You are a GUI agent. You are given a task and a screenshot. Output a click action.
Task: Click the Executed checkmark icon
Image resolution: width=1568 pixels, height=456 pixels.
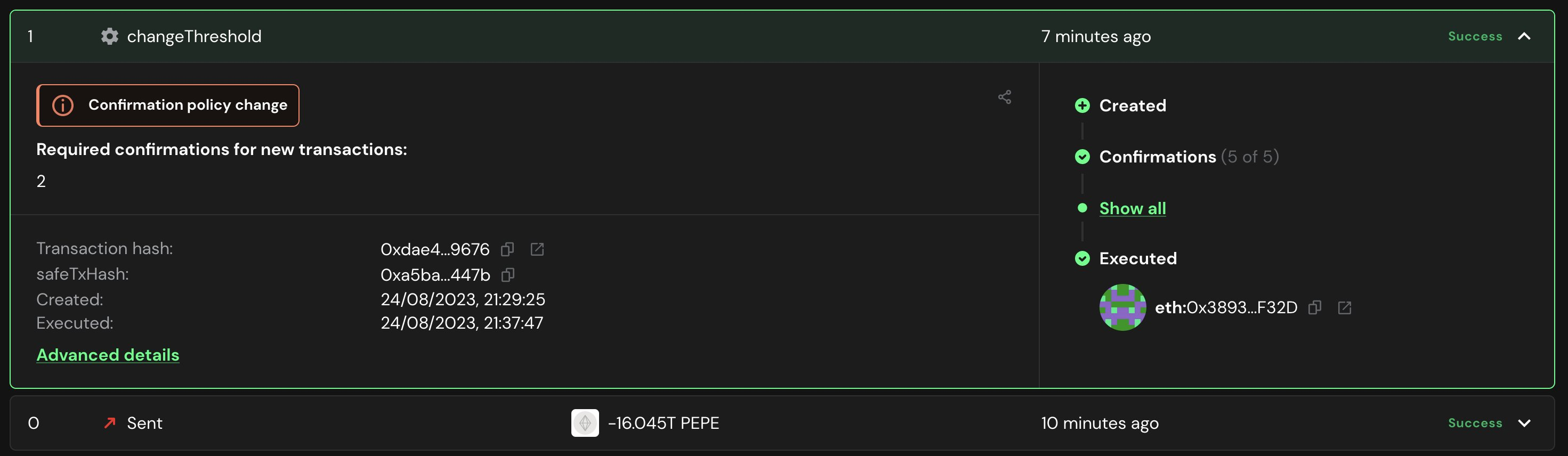coord(1083,258)
